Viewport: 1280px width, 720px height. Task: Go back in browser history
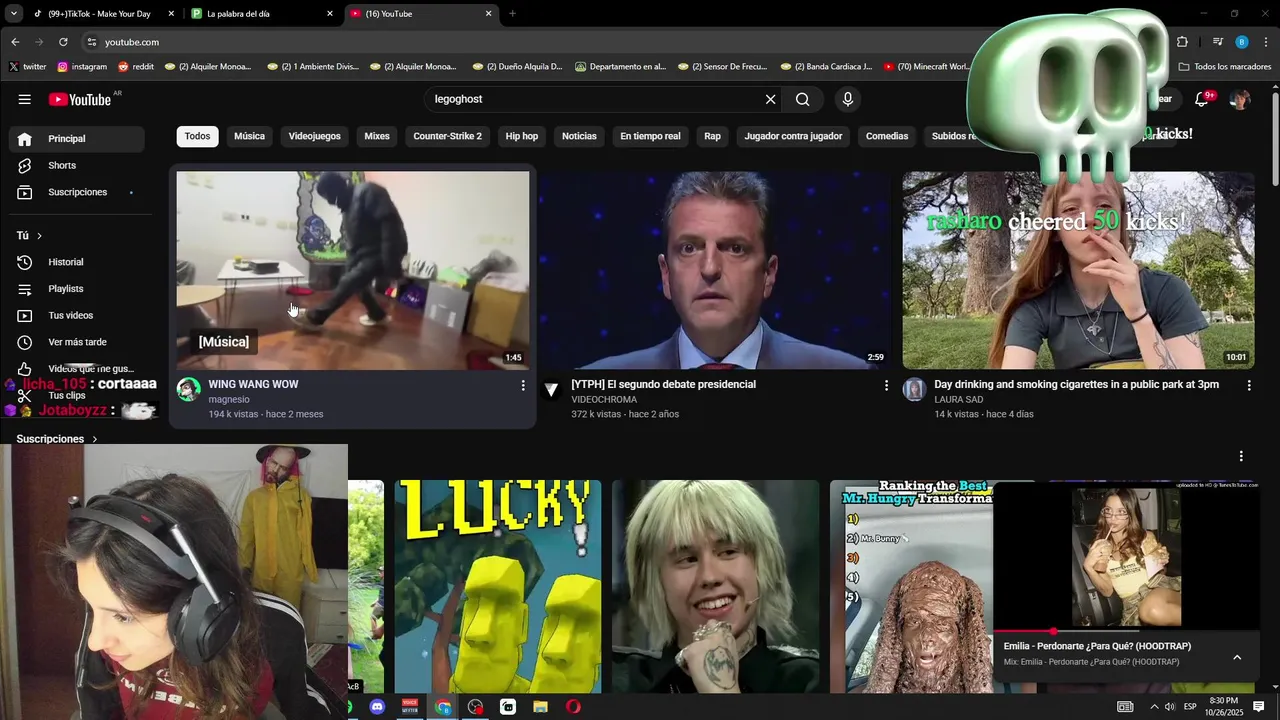[x=15, y=42]
